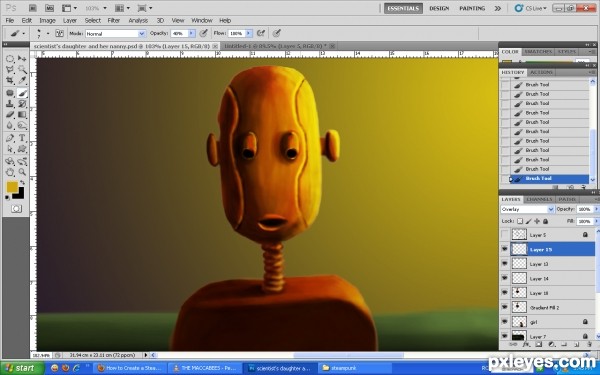Open the Image menu
The height and width of the screenshot is (375, 600).
point(47,20)
